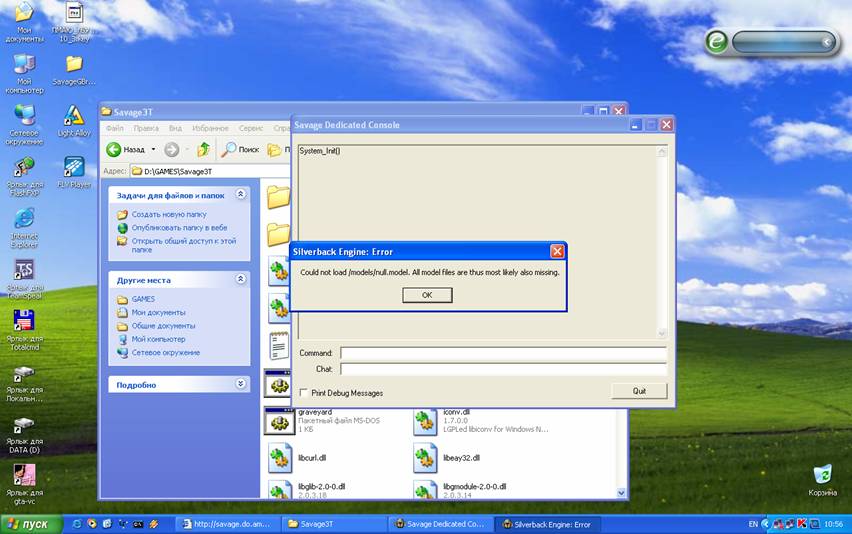Select the libcurl.dll file icon
The image size is (852, 534).
[279, 457]
